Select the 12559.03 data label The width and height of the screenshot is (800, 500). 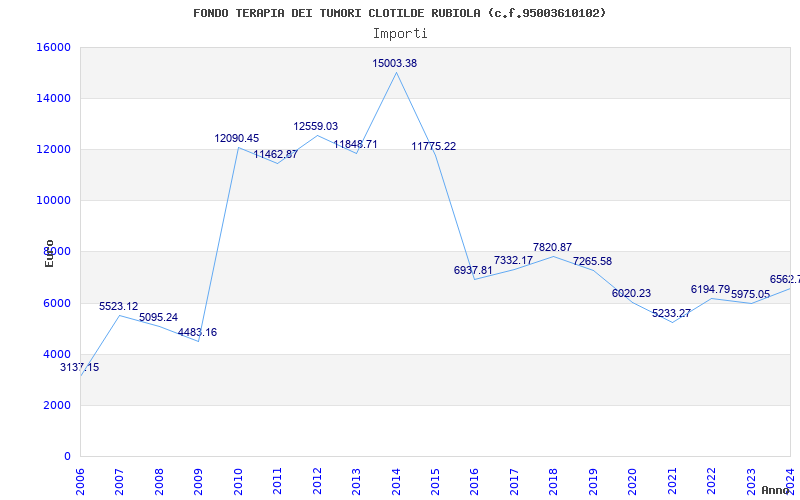tap(315, 127)
